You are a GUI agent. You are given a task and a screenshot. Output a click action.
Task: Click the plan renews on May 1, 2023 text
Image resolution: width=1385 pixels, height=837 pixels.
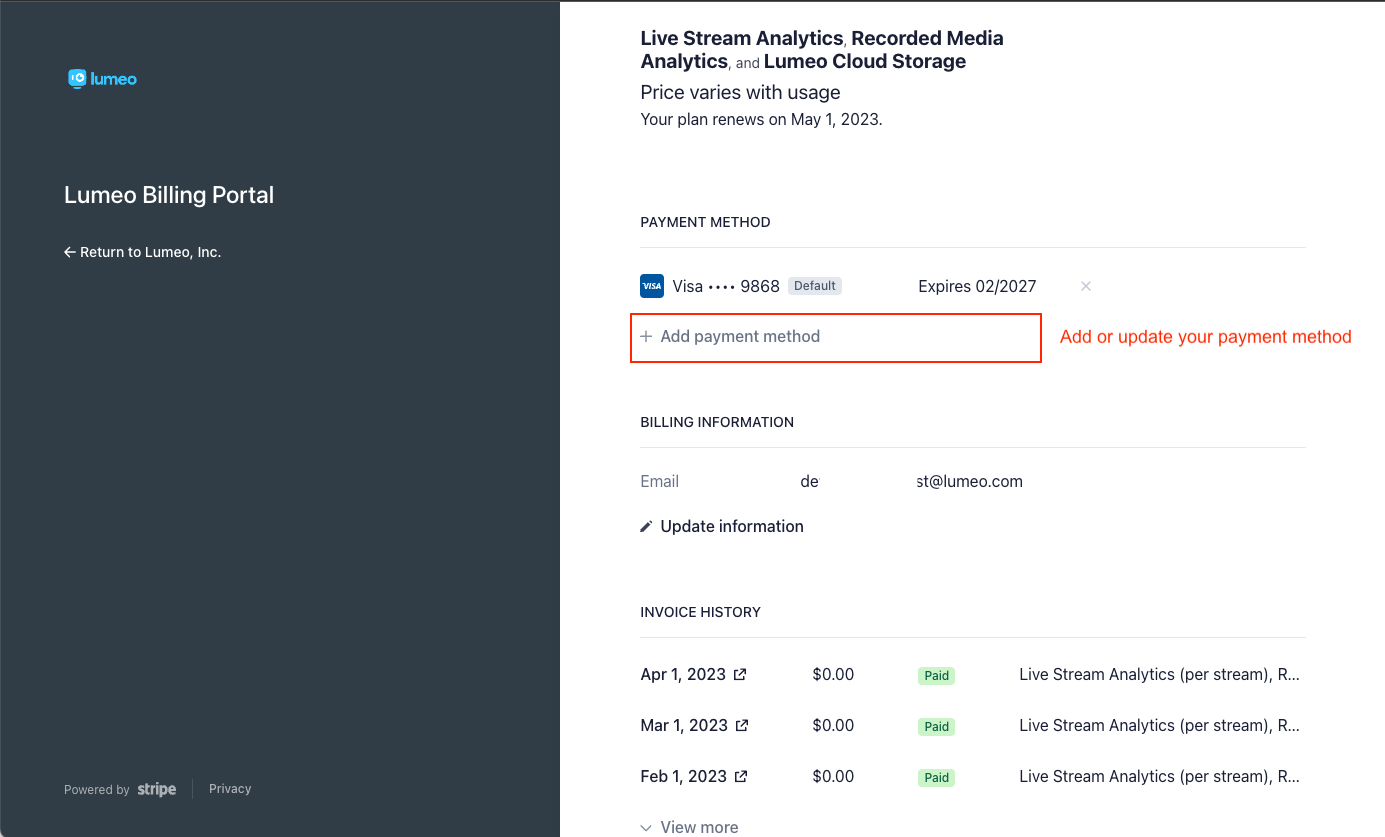(x=761, y=119)
